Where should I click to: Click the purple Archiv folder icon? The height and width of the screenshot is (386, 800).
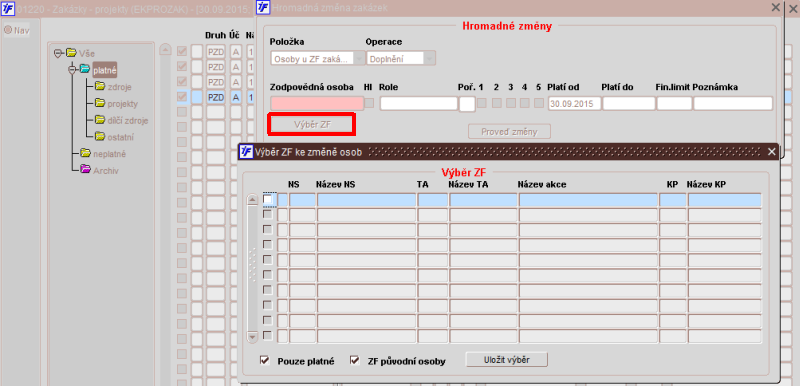85,170
